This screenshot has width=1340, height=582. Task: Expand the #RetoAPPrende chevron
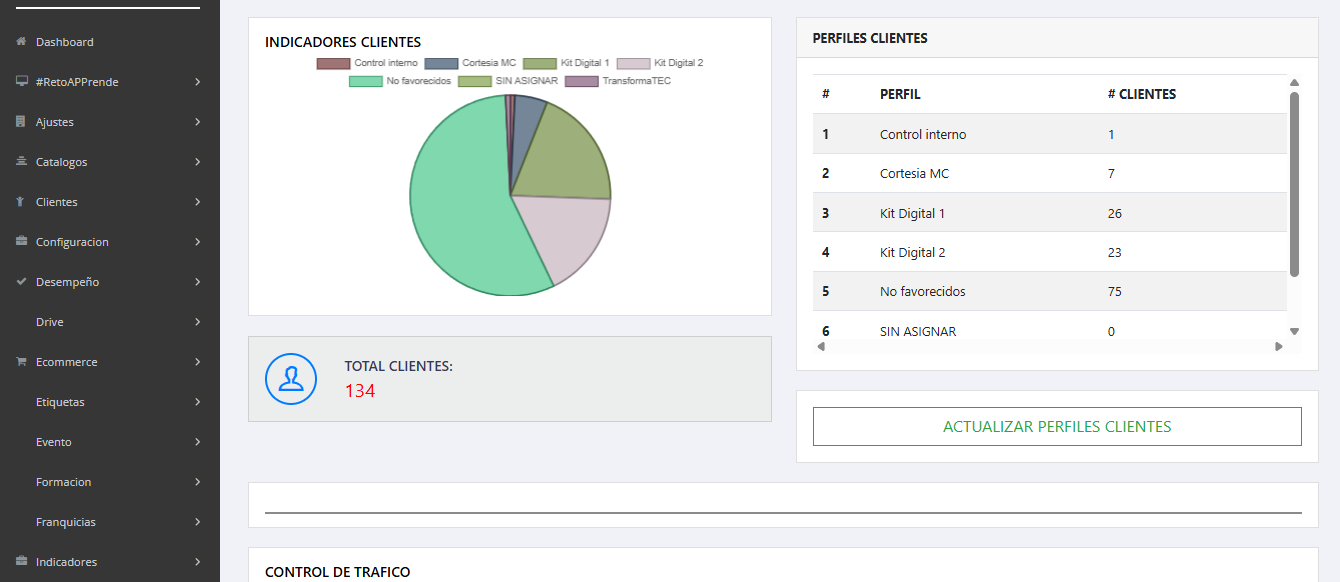(198, 82)
